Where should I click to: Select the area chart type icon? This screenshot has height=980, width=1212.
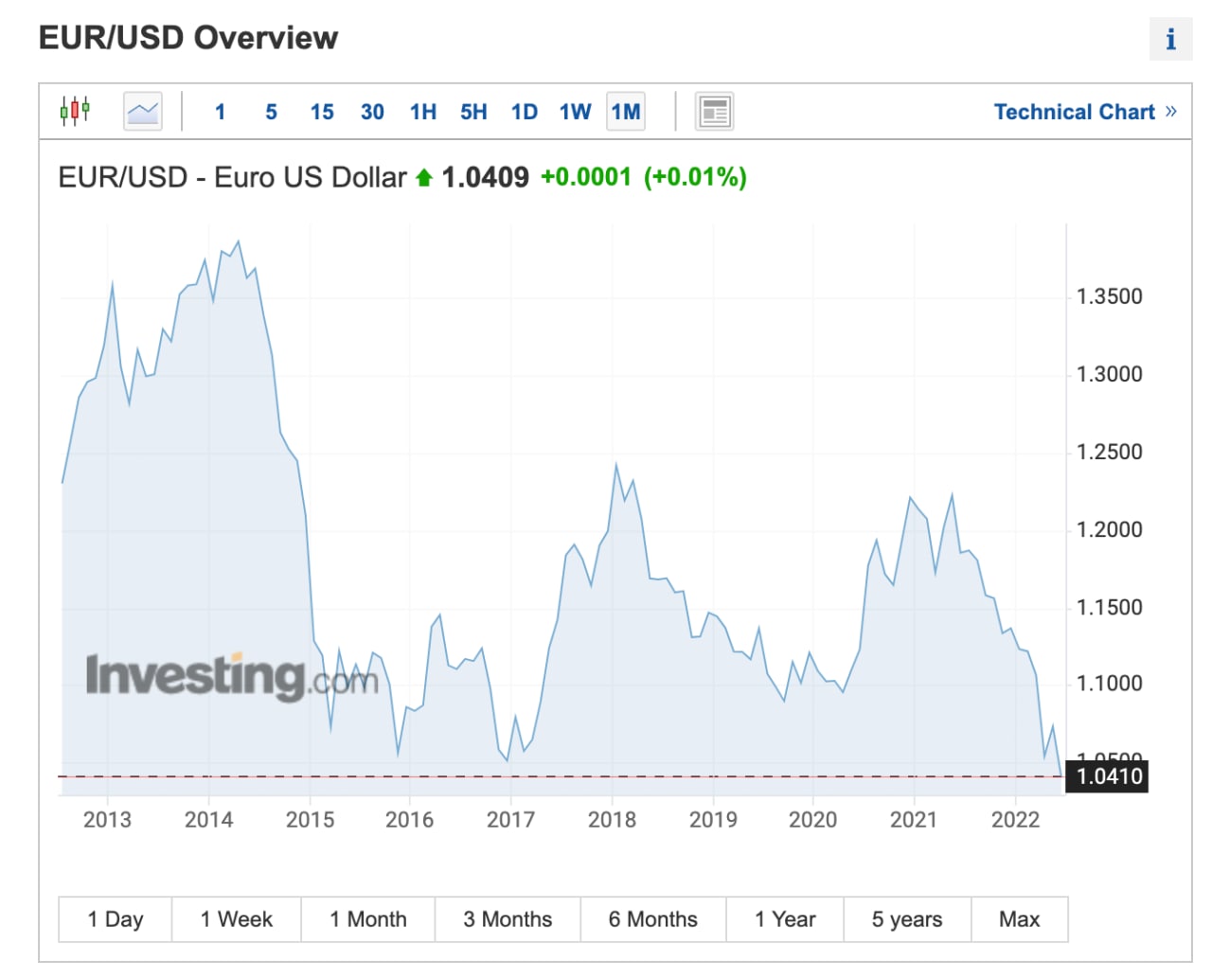(x=143, y=112)
